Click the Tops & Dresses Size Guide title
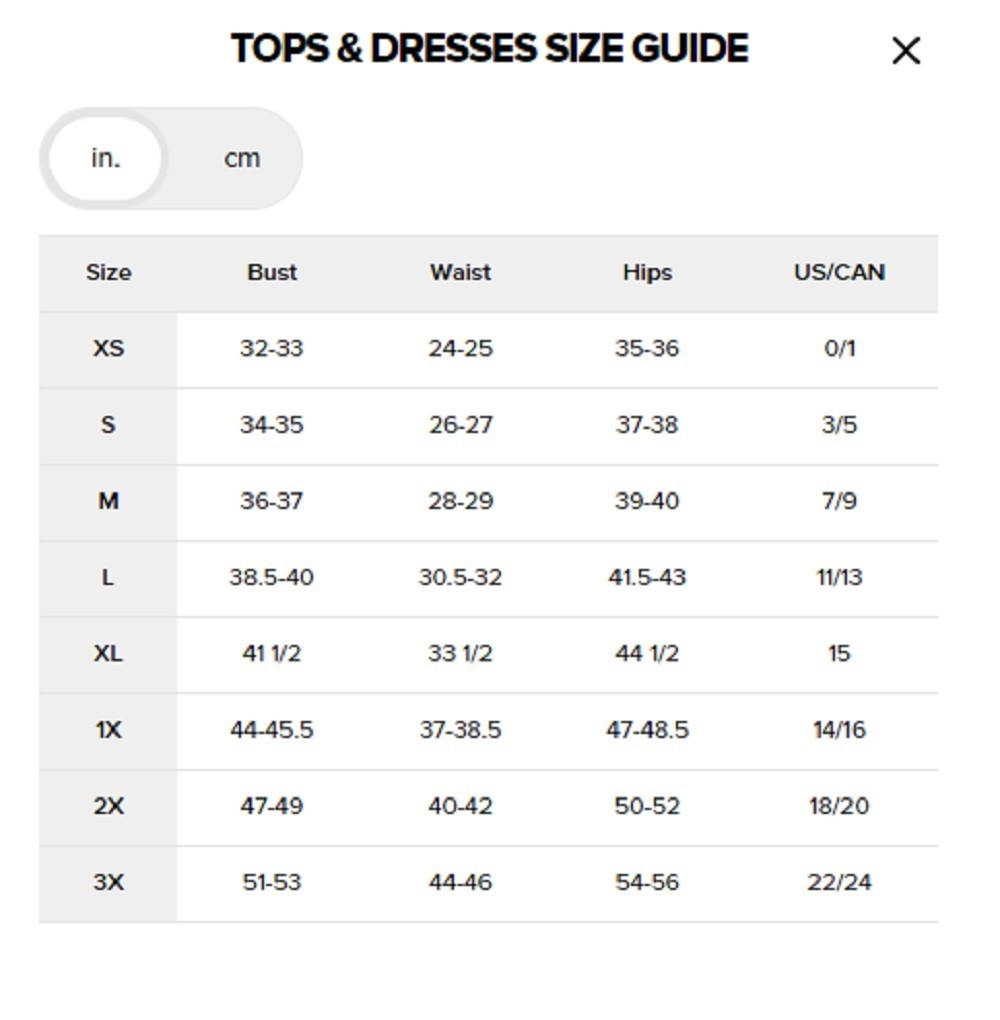Screen dimensions: 1000x1020 489,49
